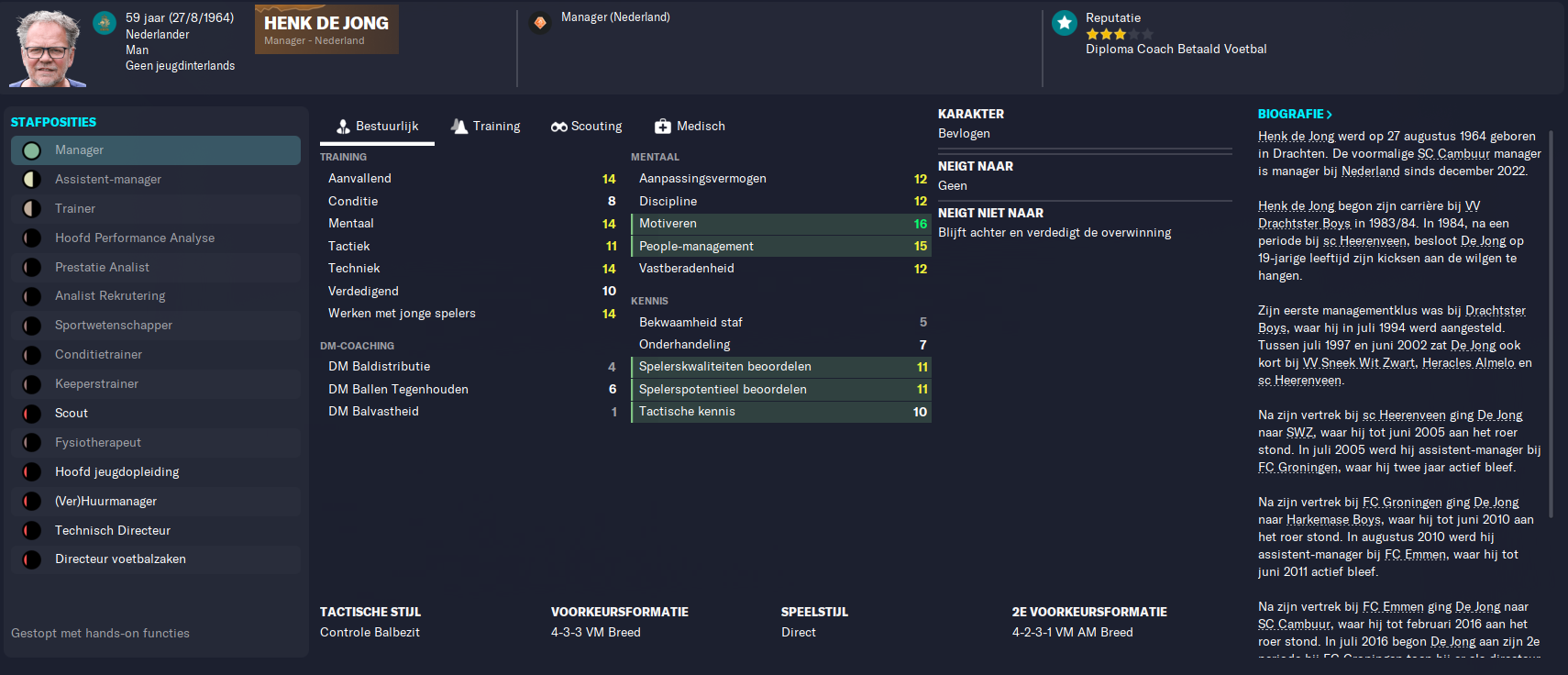Select the Manager staff position
This screenshot has height=675, width=1568.
[x=156, y=150]
